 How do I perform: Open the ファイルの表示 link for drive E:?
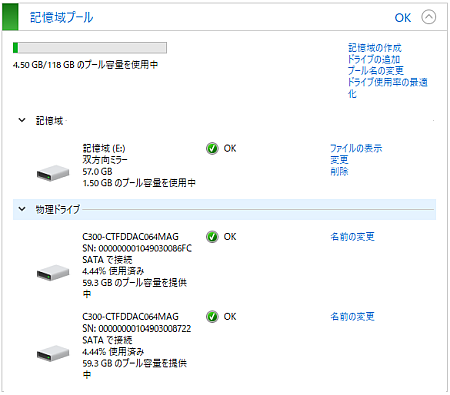coord(356,148)
